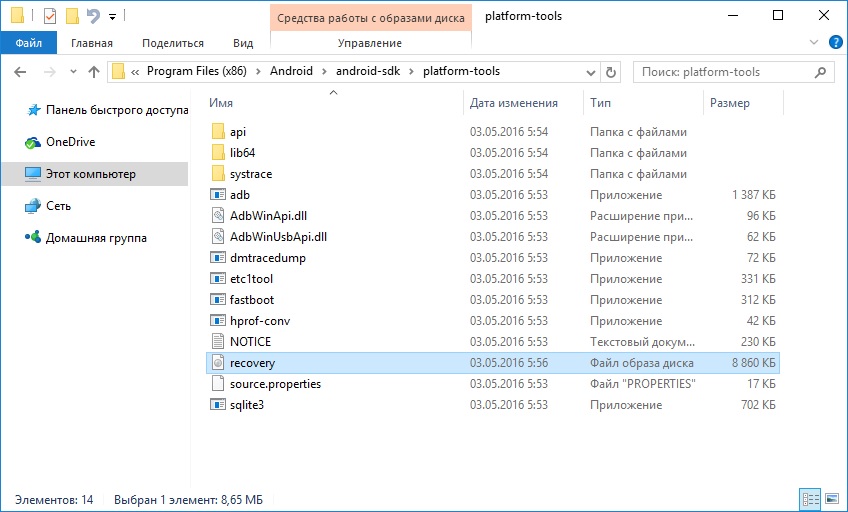Image resolution: width=848 pixels, height=512 pixels.
Task: Click the AdbWinApi.dll file icon
Action: pyautogui.click(x=219, y=216)
